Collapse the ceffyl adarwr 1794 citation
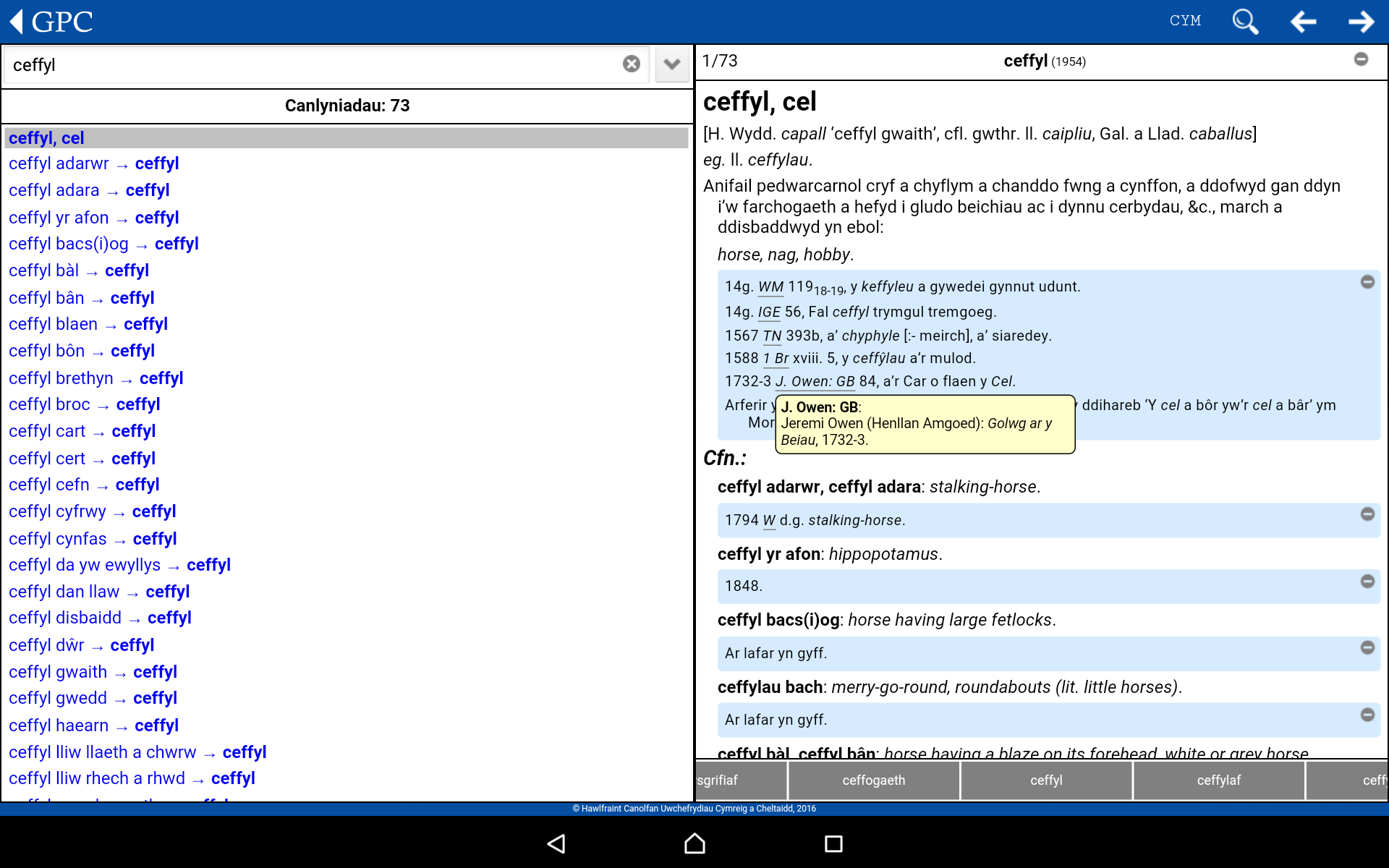Screen dimensions: 1389x868 coord(1368,515)
